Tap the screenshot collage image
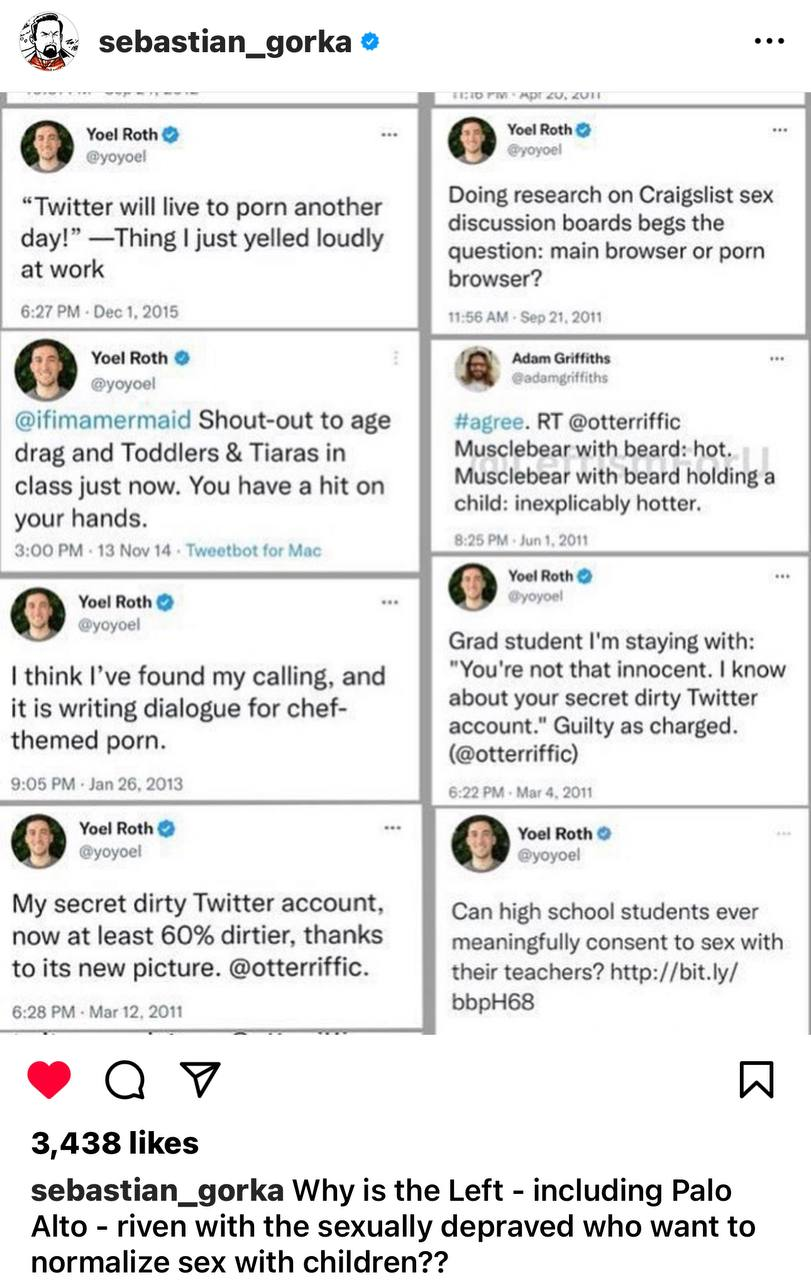The image size is (811, 1280). [405, 560]
